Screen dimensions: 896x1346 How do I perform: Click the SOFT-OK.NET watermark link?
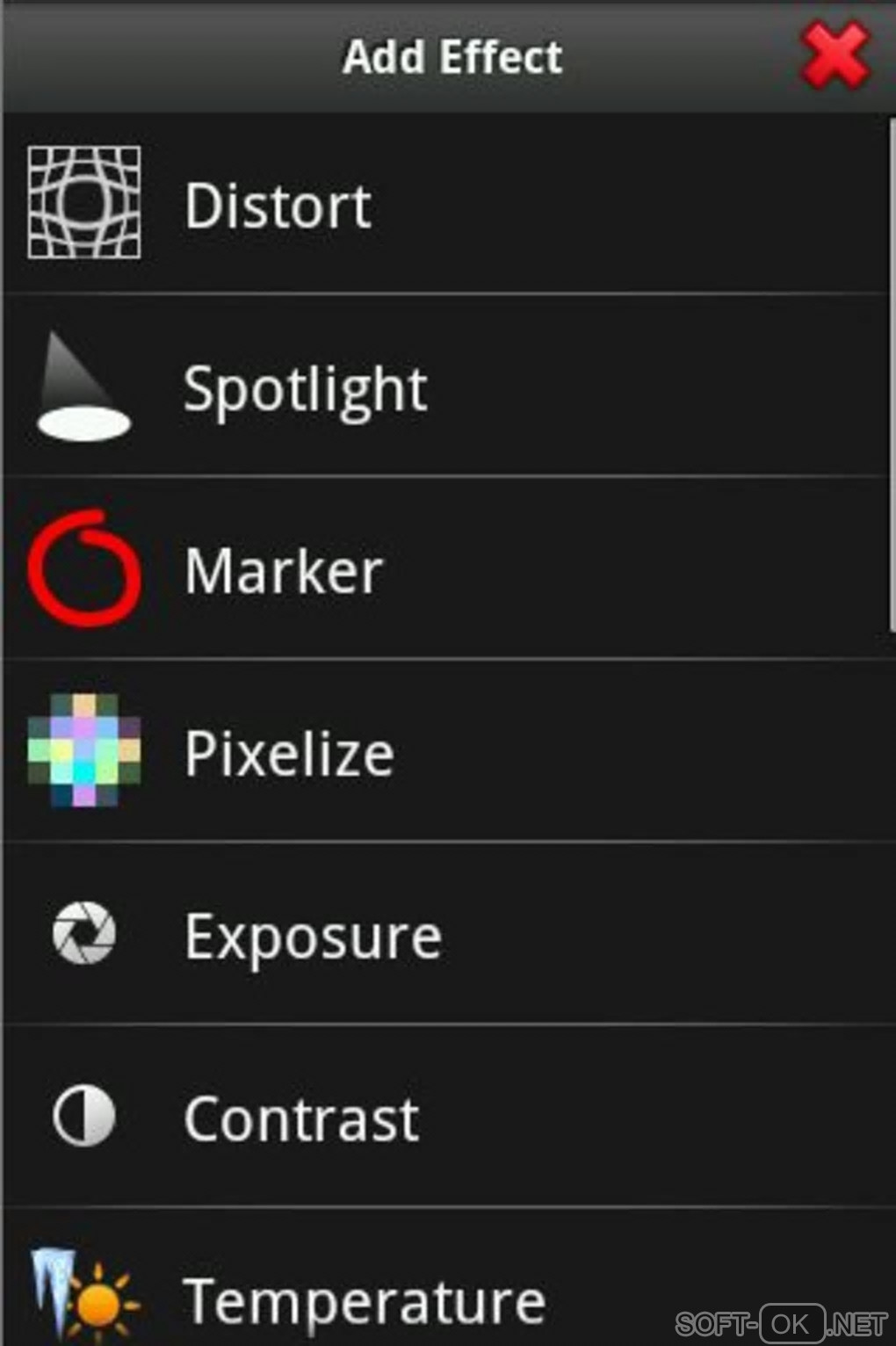(x=781, y=1323)
